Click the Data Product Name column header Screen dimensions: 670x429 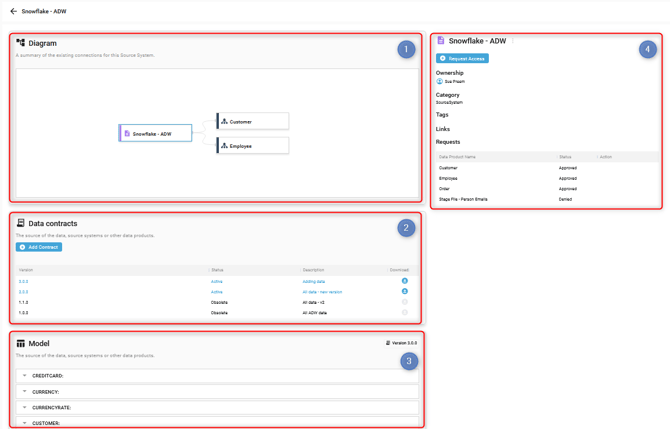[x=457, y=157]
